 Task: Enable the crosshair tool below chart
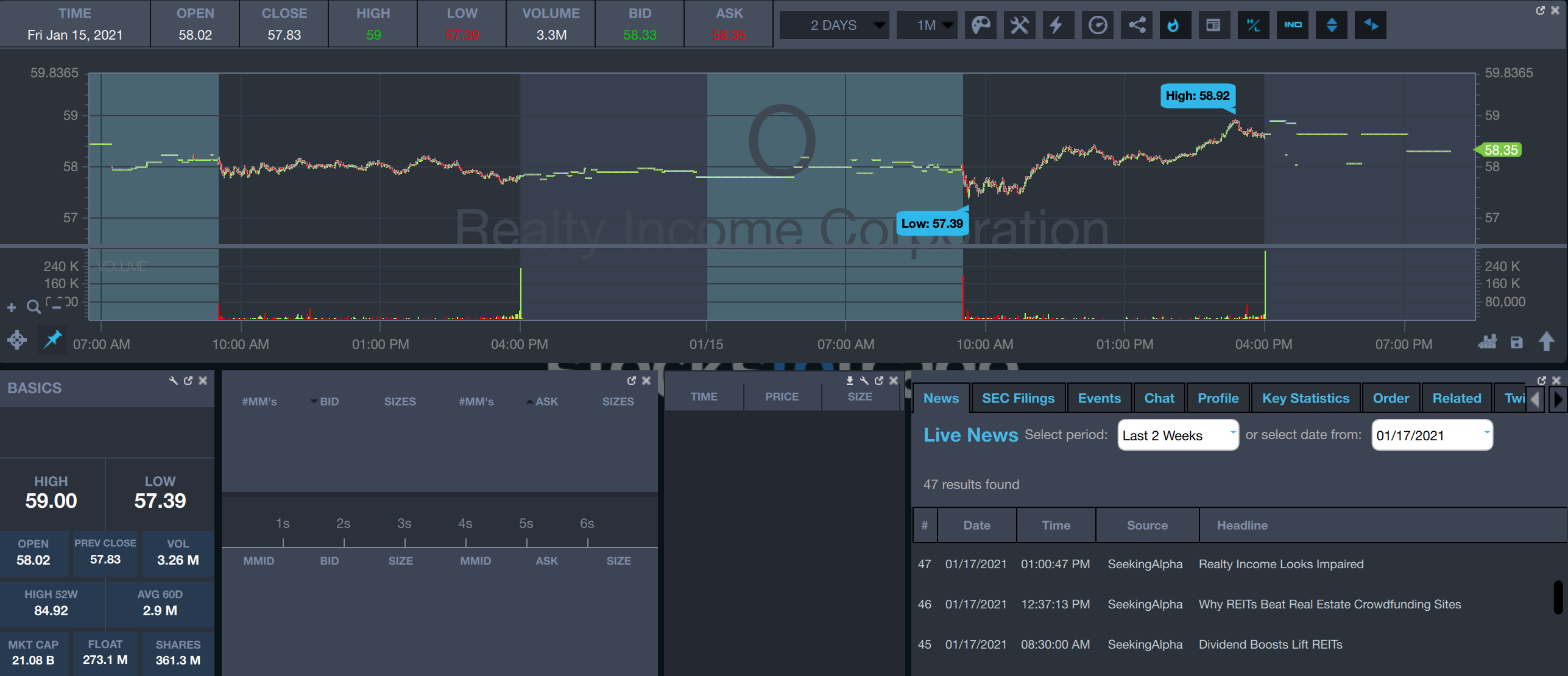coord(17,340)
